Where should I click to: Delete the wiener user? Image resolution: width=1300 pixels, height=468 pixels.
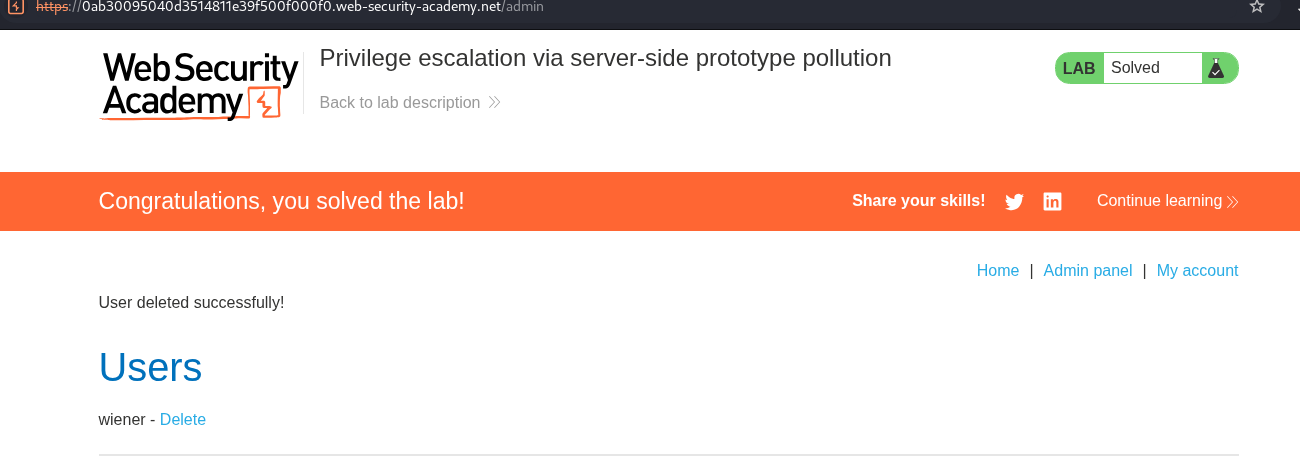[x=183, y=420]
